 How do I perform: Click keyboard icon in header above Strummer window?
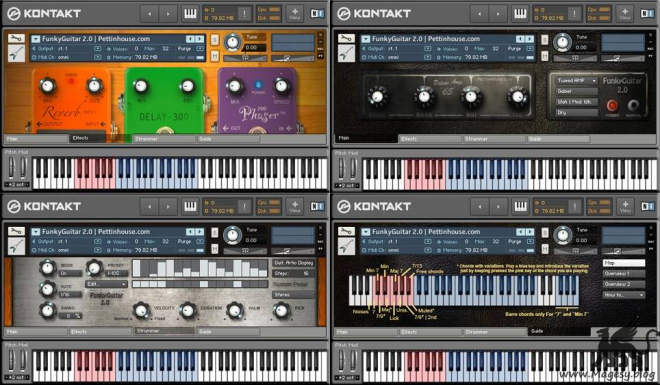(190, 207)
